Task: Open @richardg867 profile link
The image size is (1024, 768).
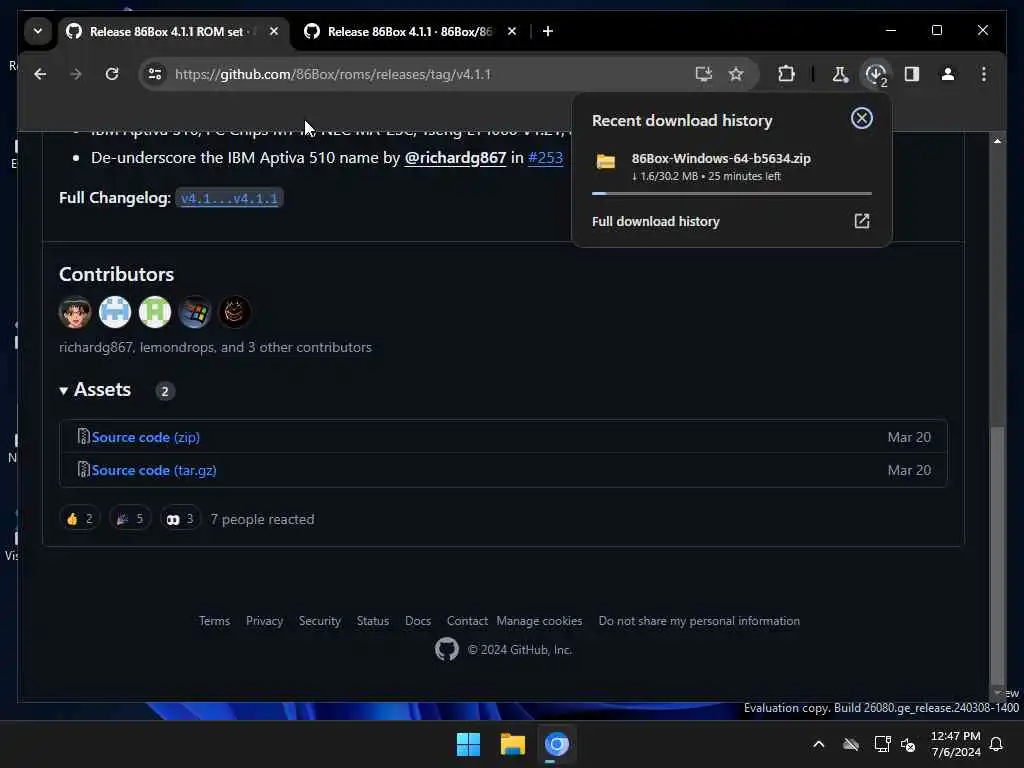Action: click(455, 157)
